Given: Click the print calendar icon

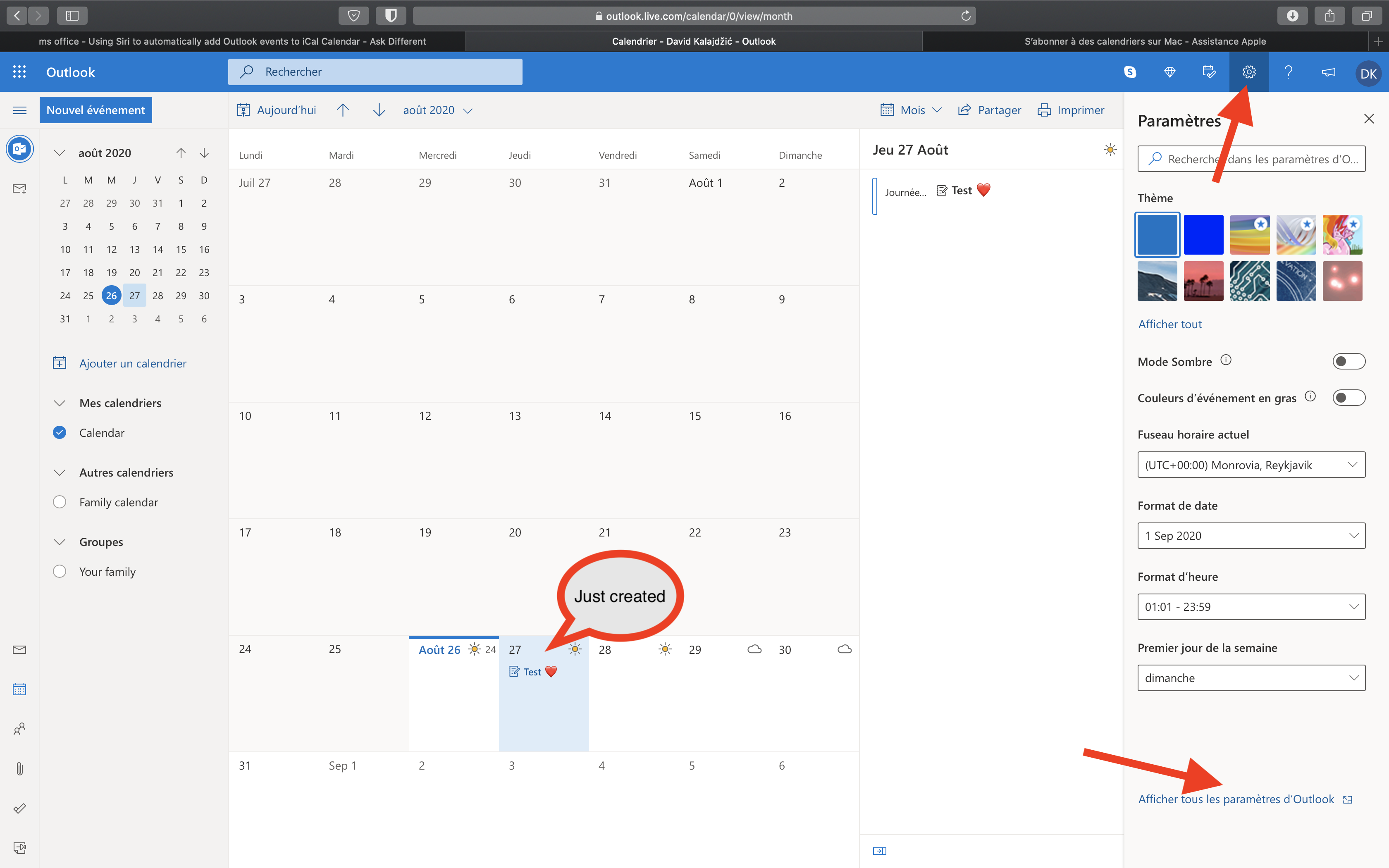Looking at the screenshot, I should (1044, 110).
